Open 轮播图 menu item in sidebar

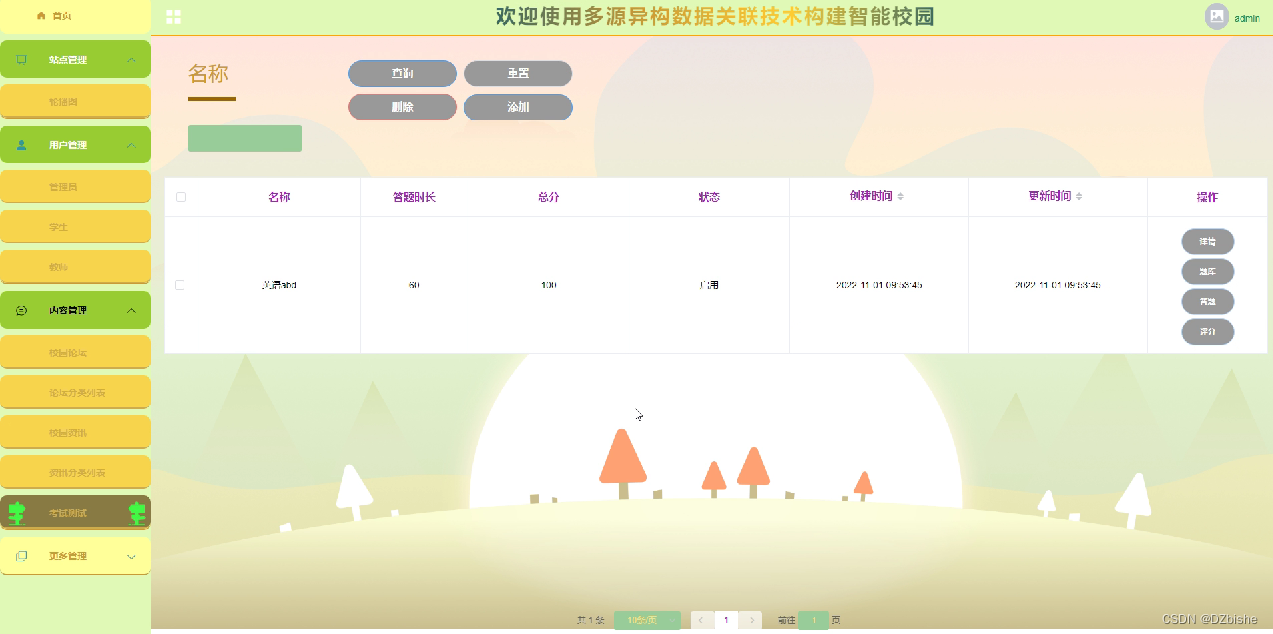pyautogui.click(x=75, y=102)
